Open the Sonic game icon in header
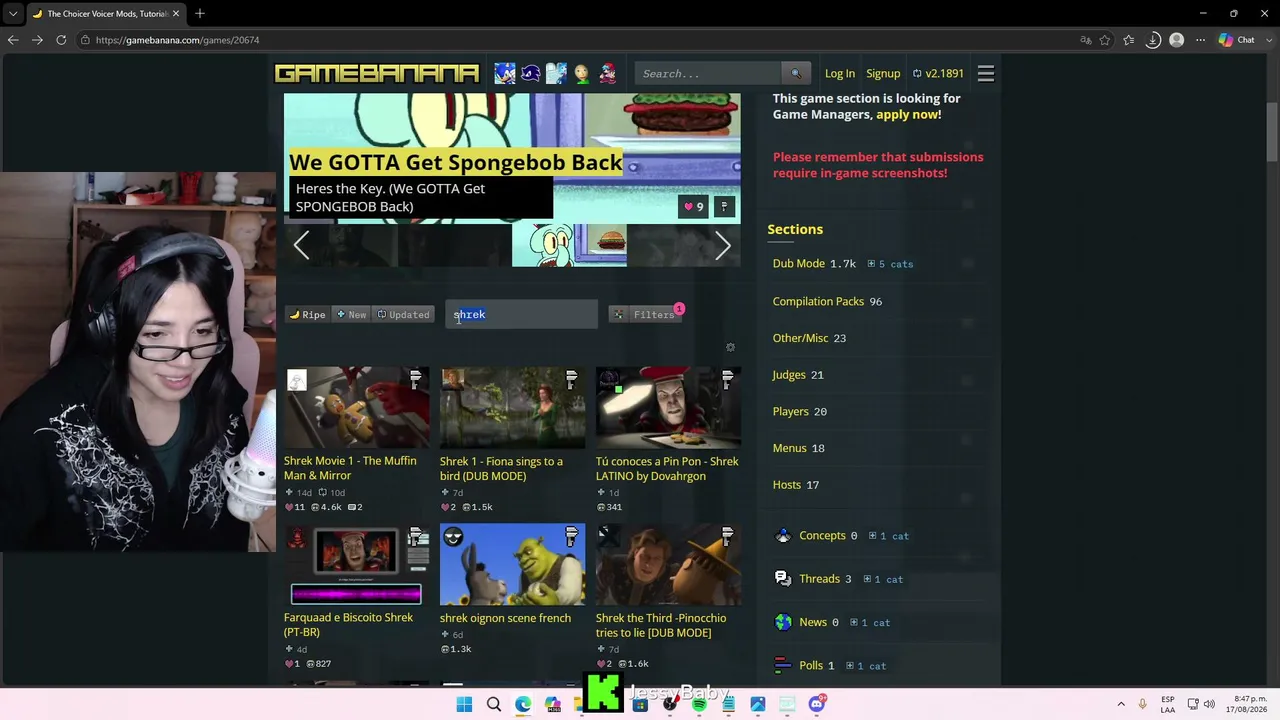1280x720 pixels. (x=504, y=73)
